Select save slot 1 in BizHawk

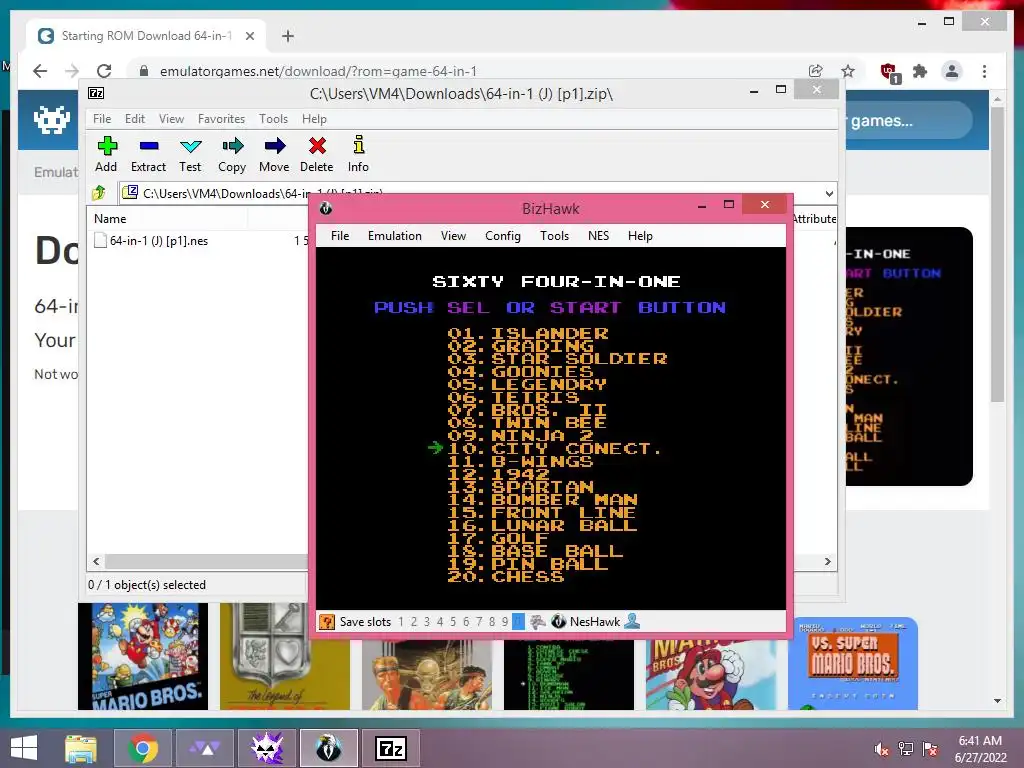400,622
